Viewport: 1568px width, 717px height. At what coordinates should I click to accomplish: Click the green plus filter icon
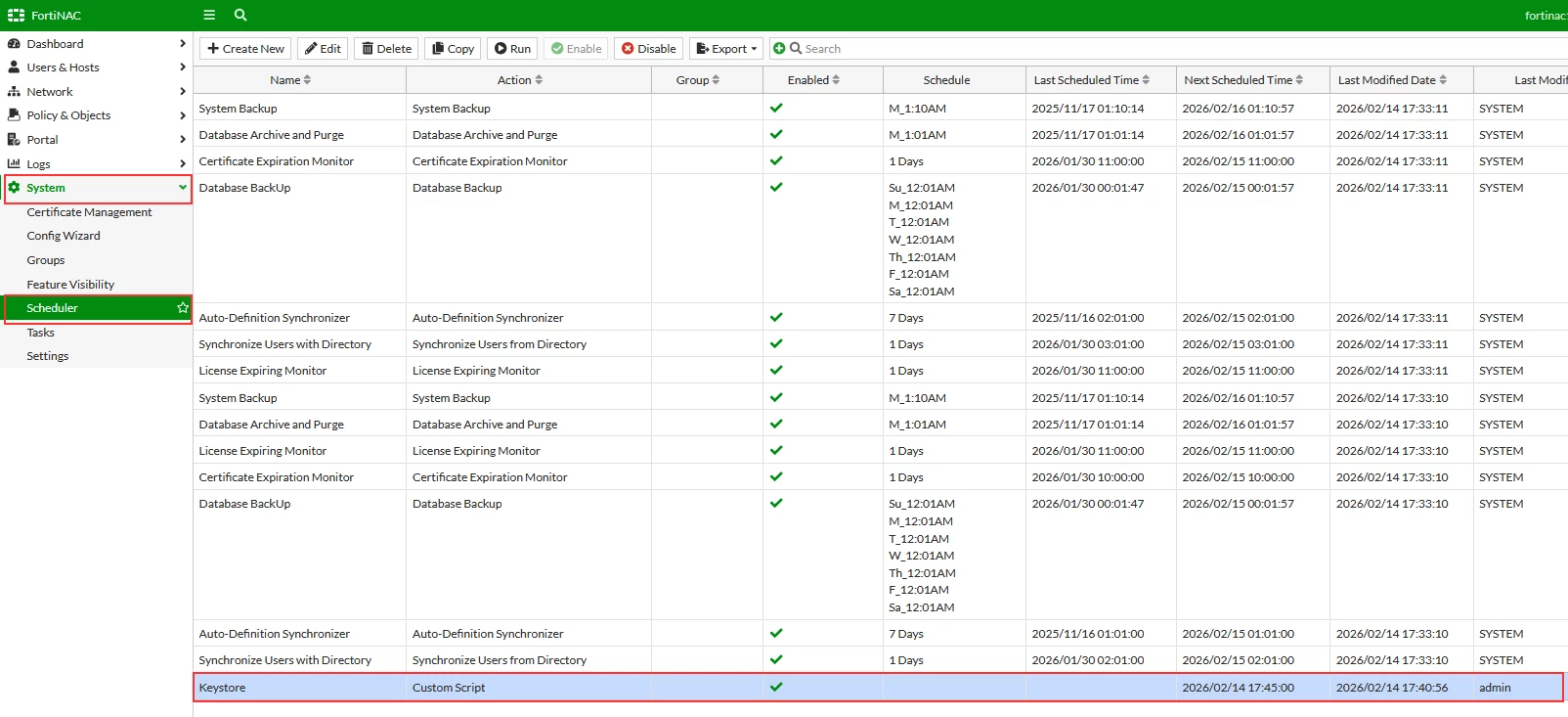(779, 48)
